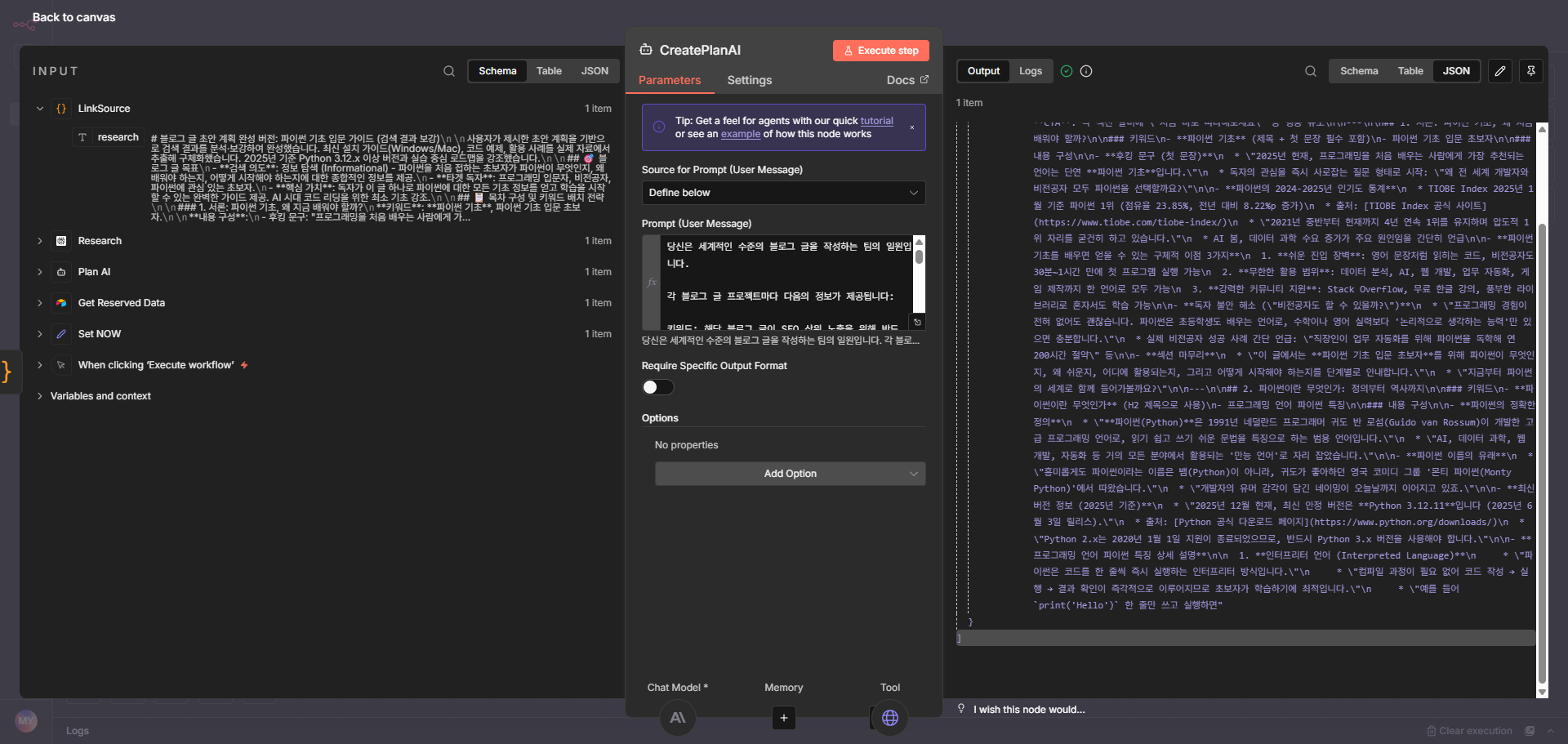Click the info icon in tip banner
Image resolution: width=1568 pixels, height=744 pixels.
659,127
